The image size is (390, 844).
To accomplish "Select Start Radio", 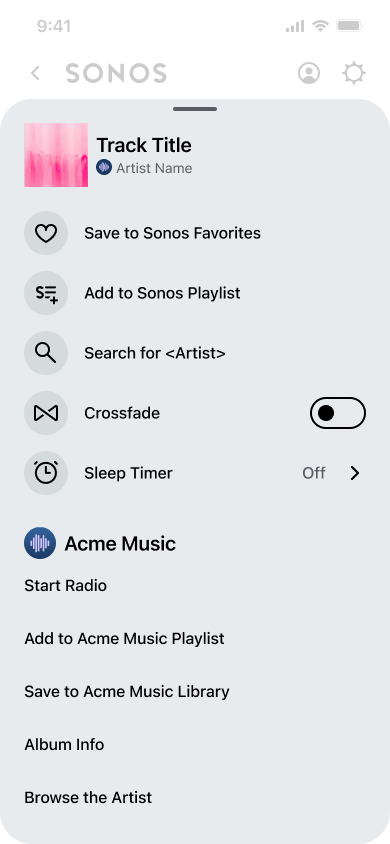I will pos(66,586).
